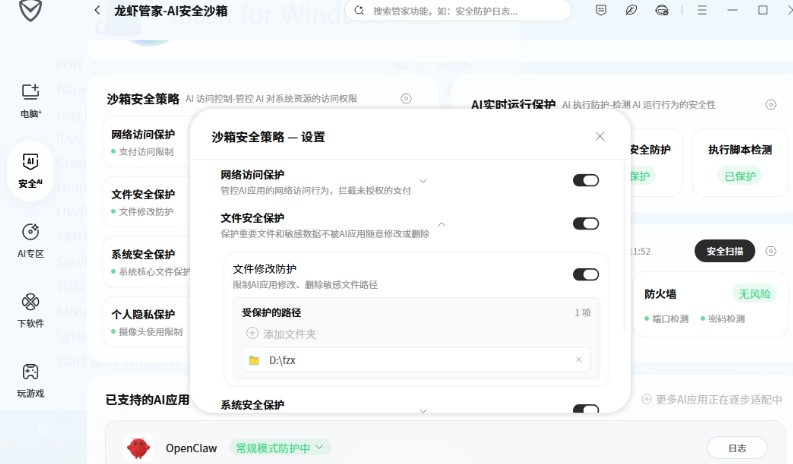This screenshot has height=464, width=793.
Task: Expand the 网络访问保护 chevron
Action: point(423,181)
